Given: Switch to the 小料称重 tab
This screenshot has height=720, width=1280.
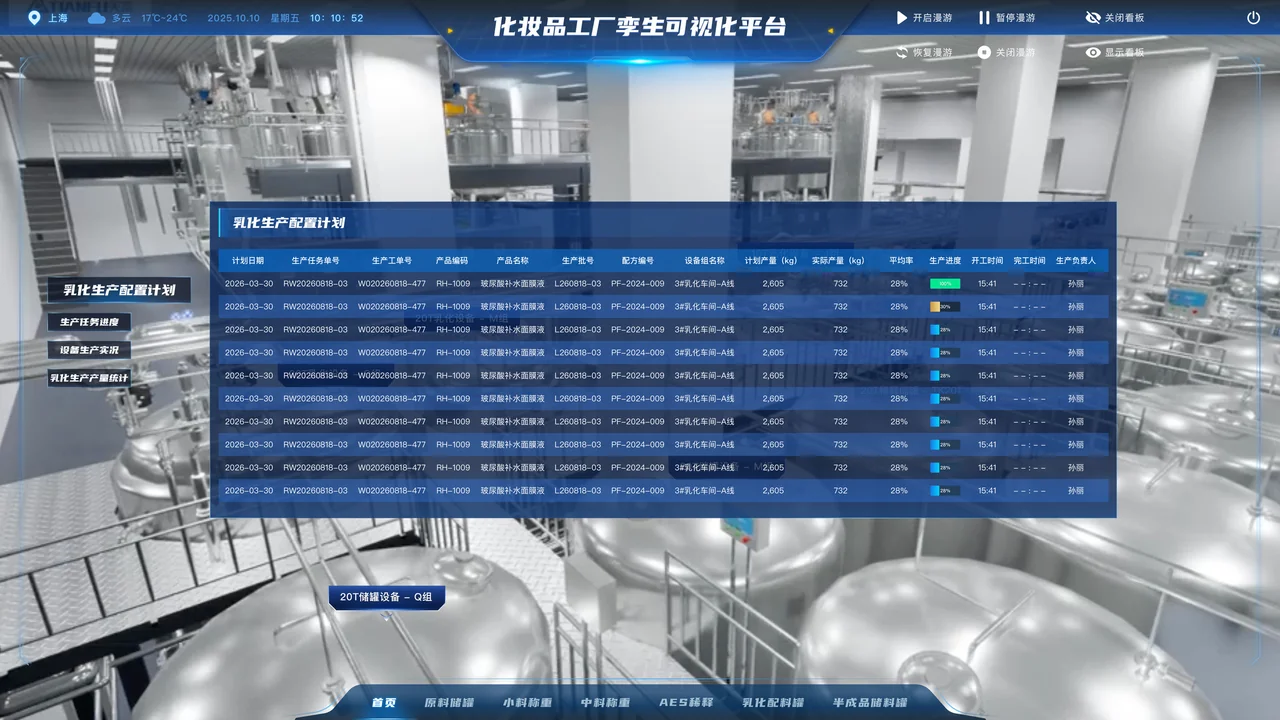Looking at the screenshot, I should click(527, 702).
